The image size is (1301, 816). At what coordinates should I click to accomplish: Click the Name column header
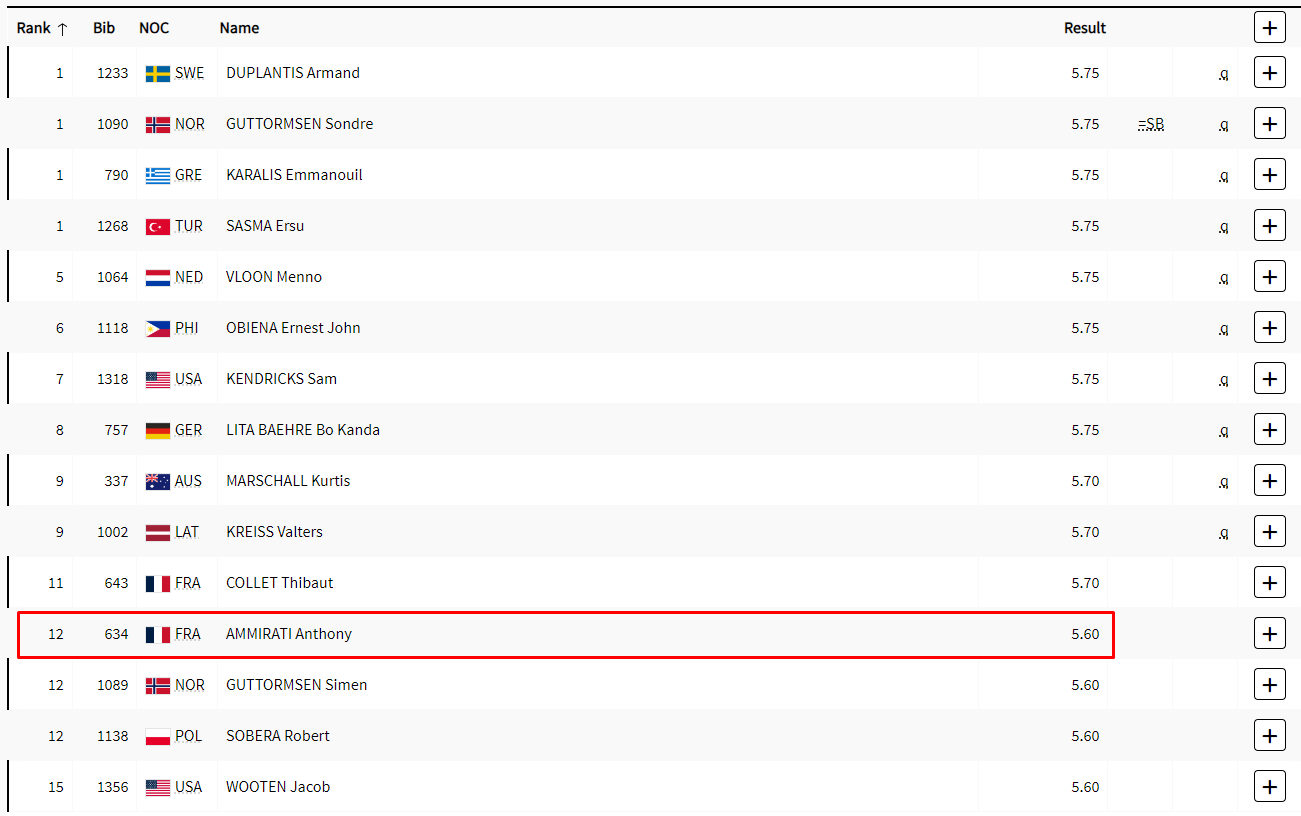click(239, 28)
